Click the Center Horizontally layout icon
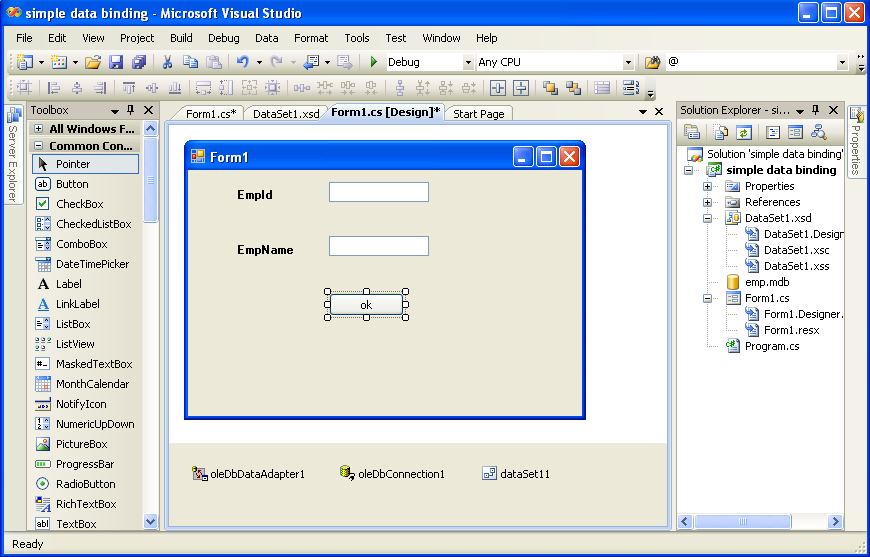870x557 pixels. point(497,88)
